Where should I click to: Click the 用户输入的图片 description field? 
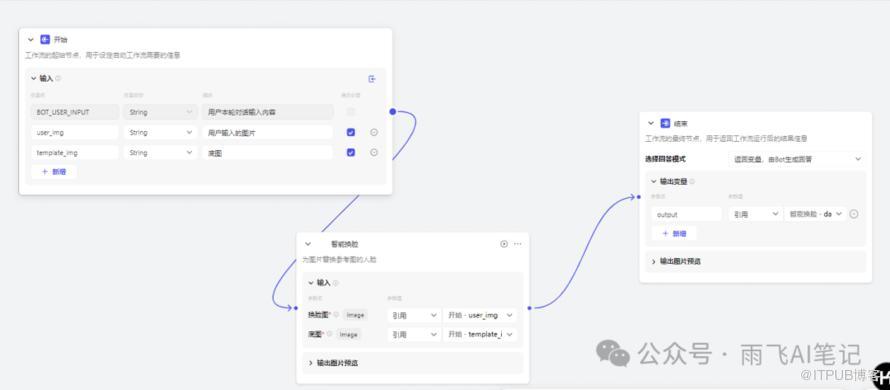click(267, 132)
